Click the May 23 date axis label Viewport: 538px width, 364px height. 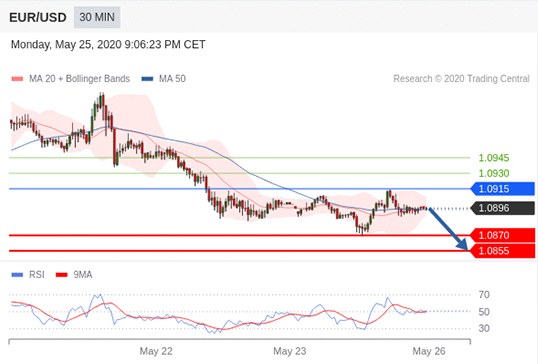pyautogui.click(x=290, y=351)
